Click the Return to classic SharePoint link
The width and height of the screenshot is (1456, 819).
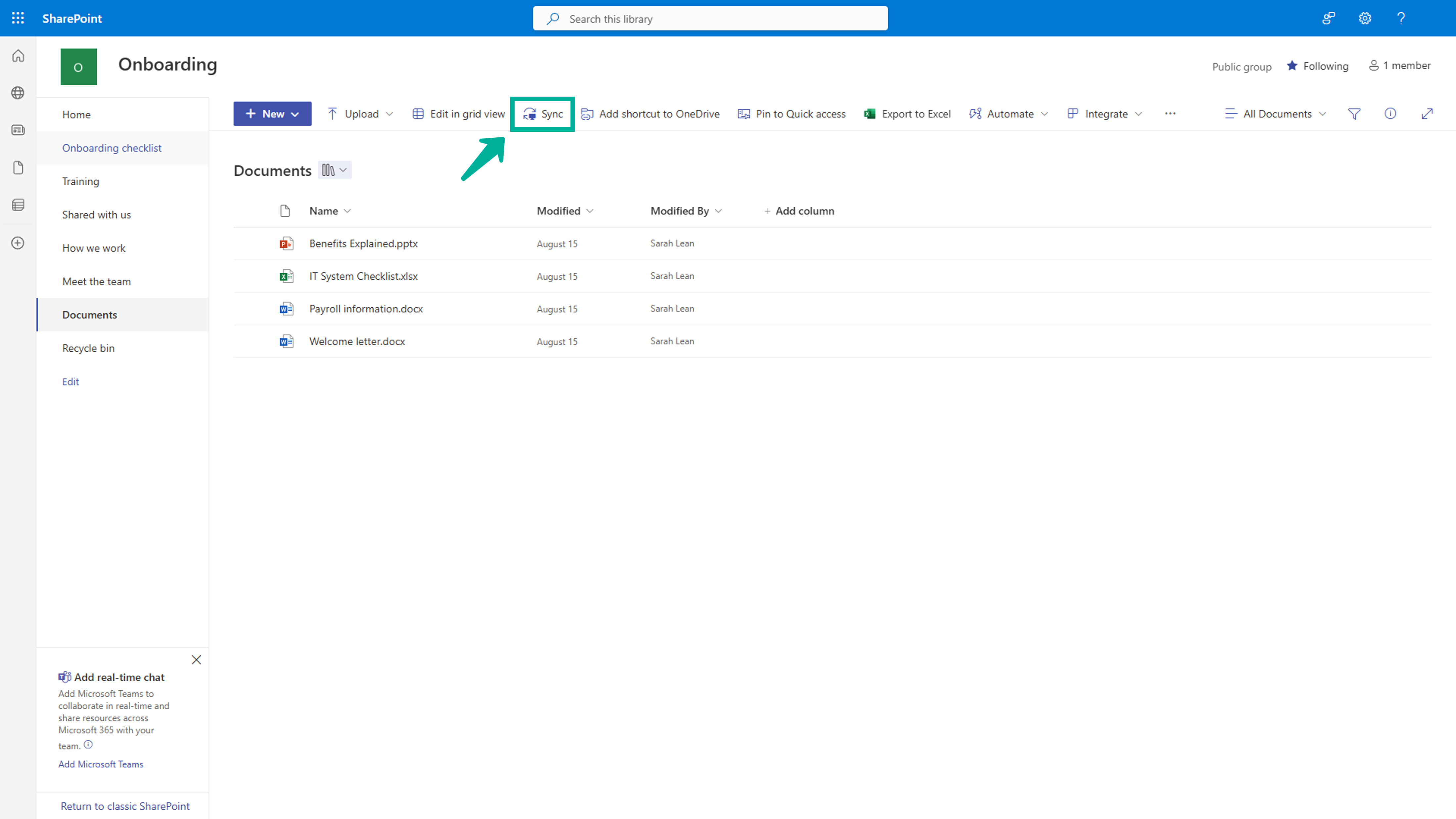(x=125, y=805)
